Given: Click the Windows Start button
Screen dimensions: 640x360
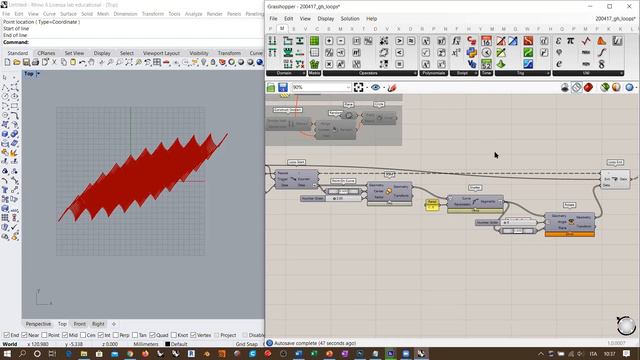Looking at the screenshot, I should 7,353.
